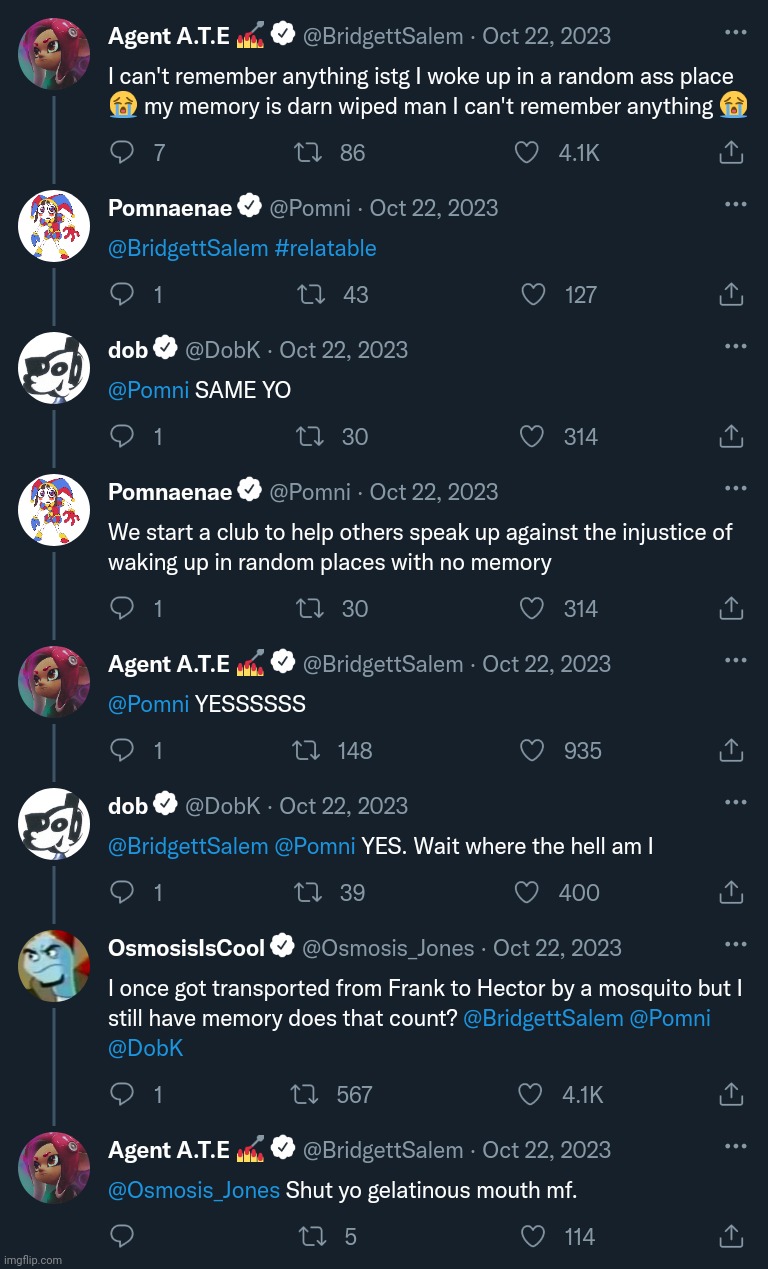Like dob's YES. Wait where the hell am I reply
Image resolution: width=768 pixels, height=1269 pixels.
pyautogui.click(x=525, y=892)
